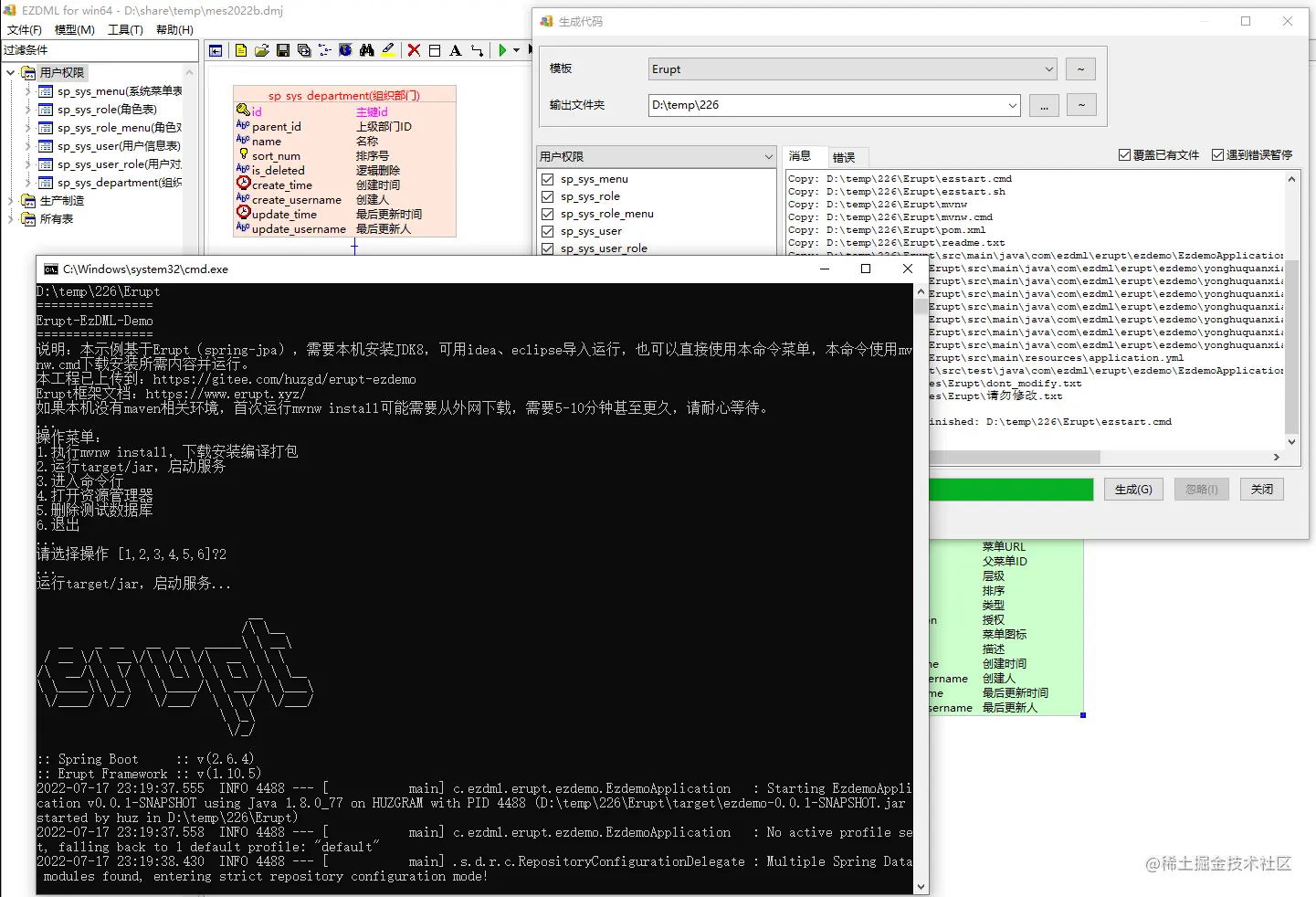Uncheck the sp_sys_role table checkbox

point(548,196)
